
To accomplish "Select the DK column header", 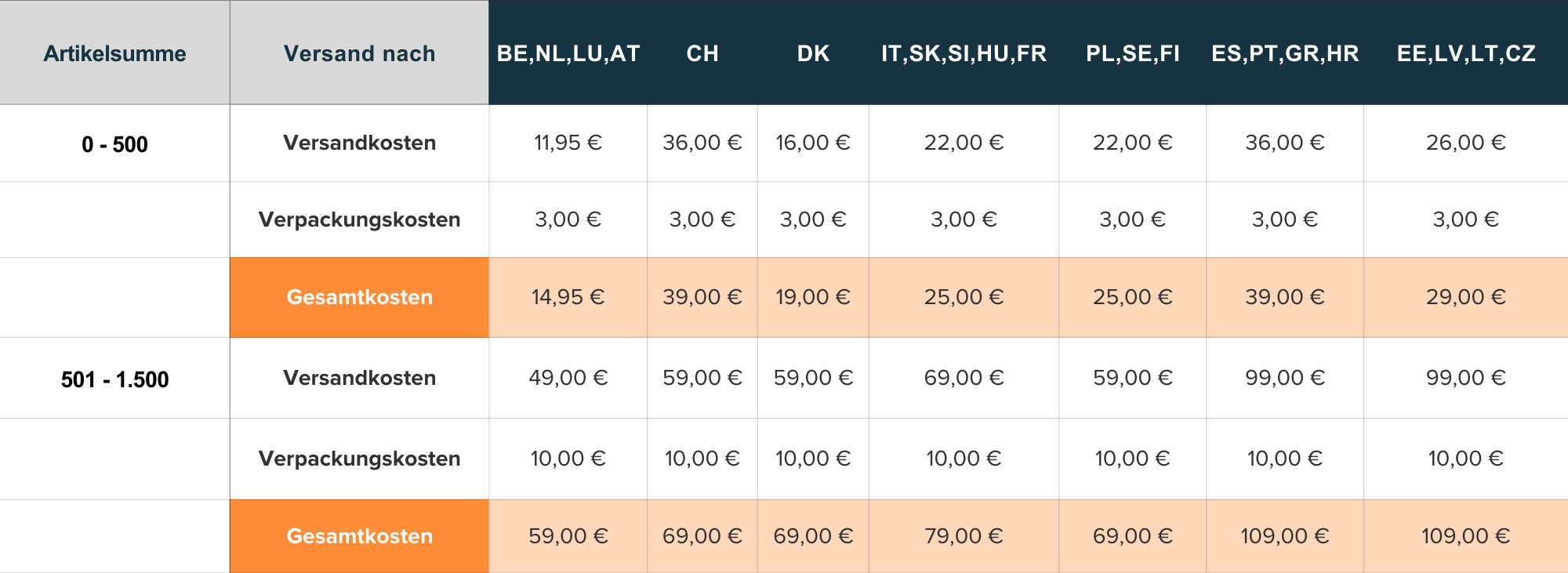I will [x=813, y=53].
